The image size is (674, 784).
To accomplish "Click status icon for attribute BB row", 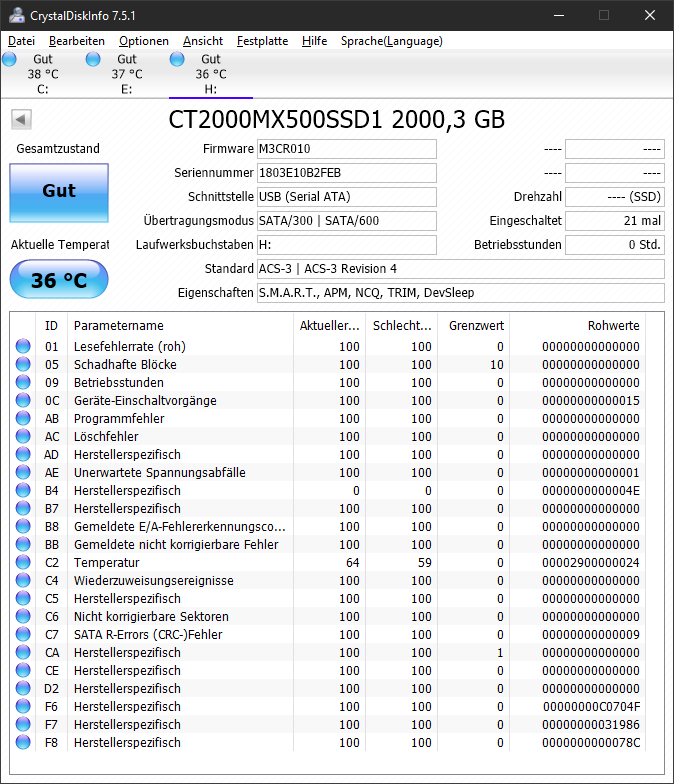I will pyautogui.click(x=23, y=544).
